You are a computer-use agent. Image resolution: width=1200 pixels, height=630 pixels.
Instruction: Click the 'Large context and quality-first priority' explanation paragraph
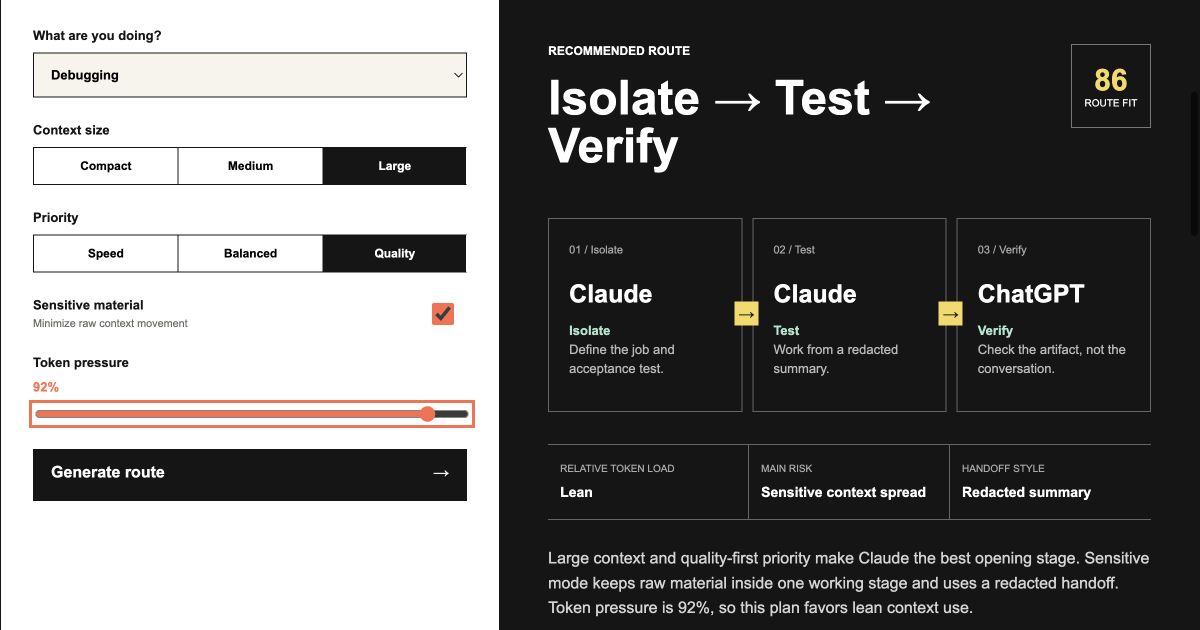[848, 583]
